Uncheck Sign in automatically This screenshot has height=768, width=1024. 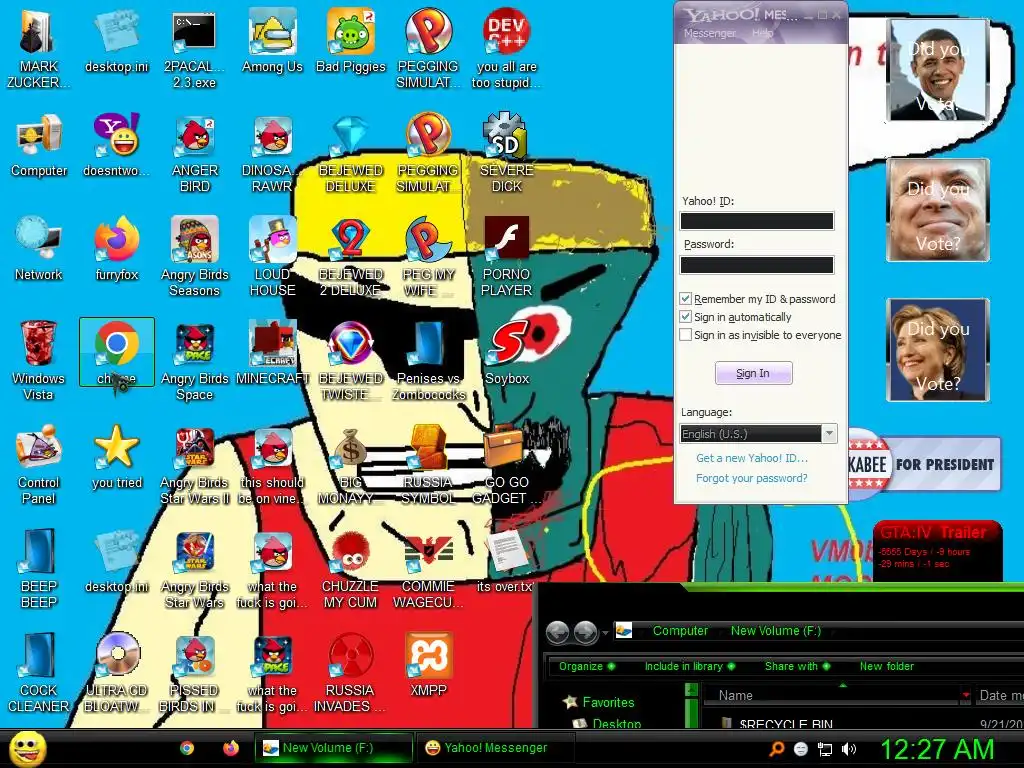pos(685,317)
